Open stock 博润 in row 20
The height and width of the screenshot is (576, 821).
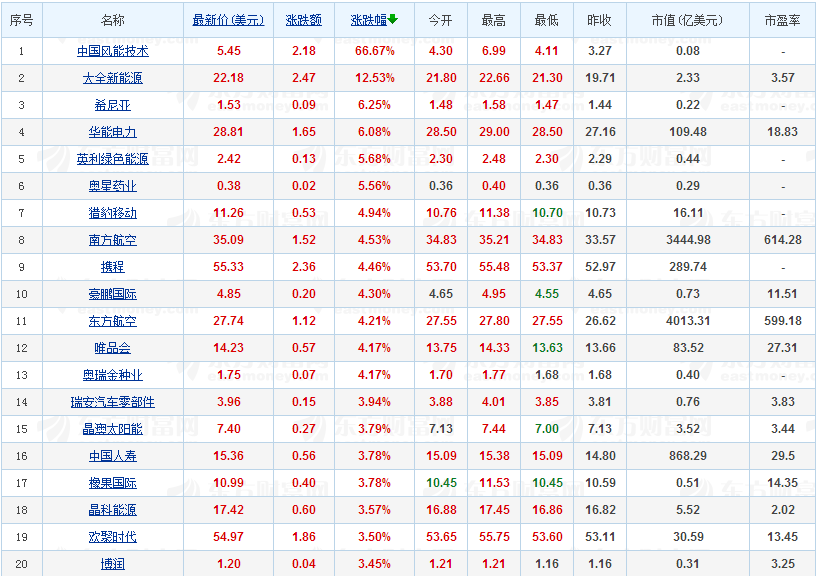[x=113, y=564]
